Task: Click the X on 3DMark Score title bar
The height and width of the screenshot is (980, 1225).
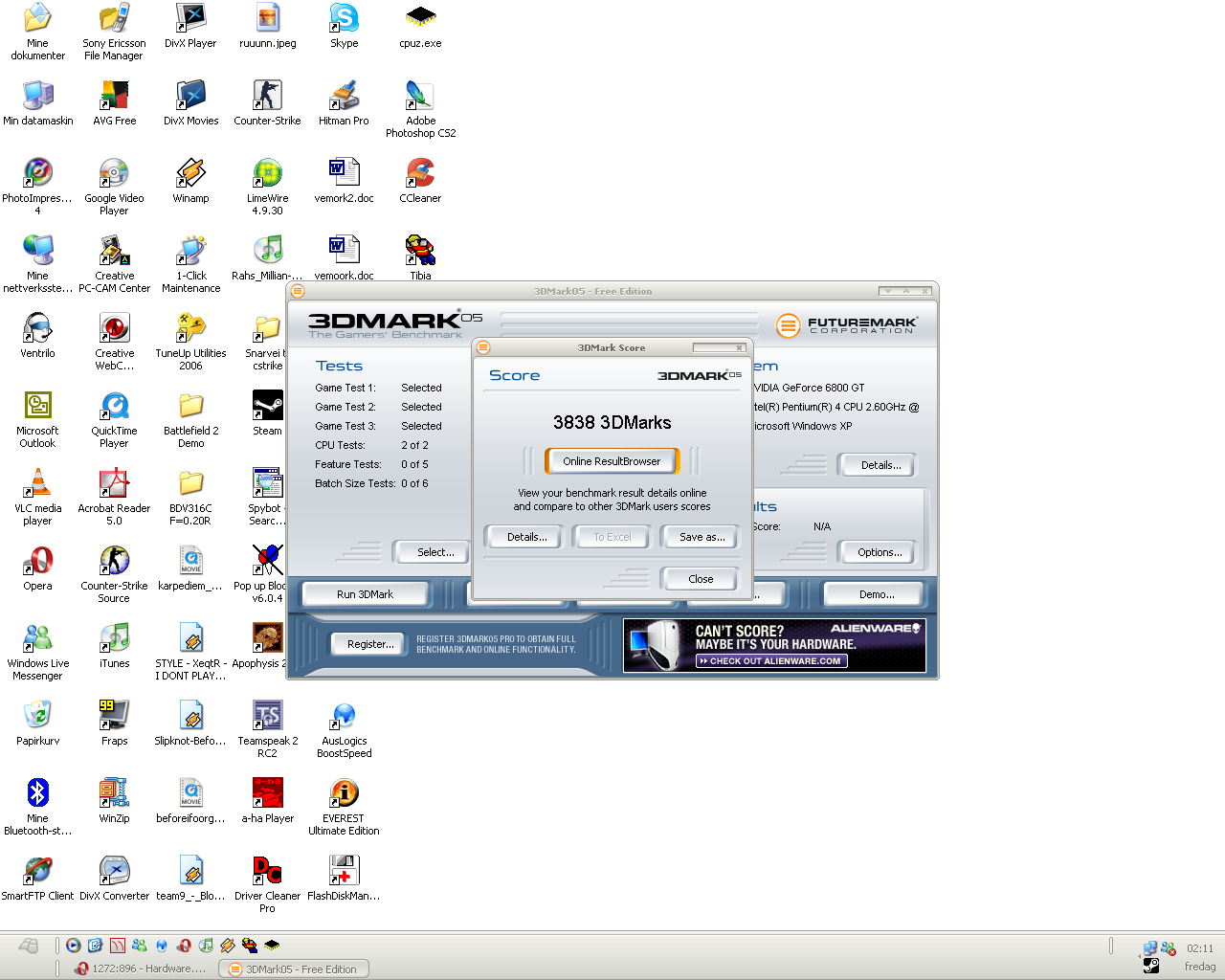Action: pyautogui.click(x=740, y=347)
